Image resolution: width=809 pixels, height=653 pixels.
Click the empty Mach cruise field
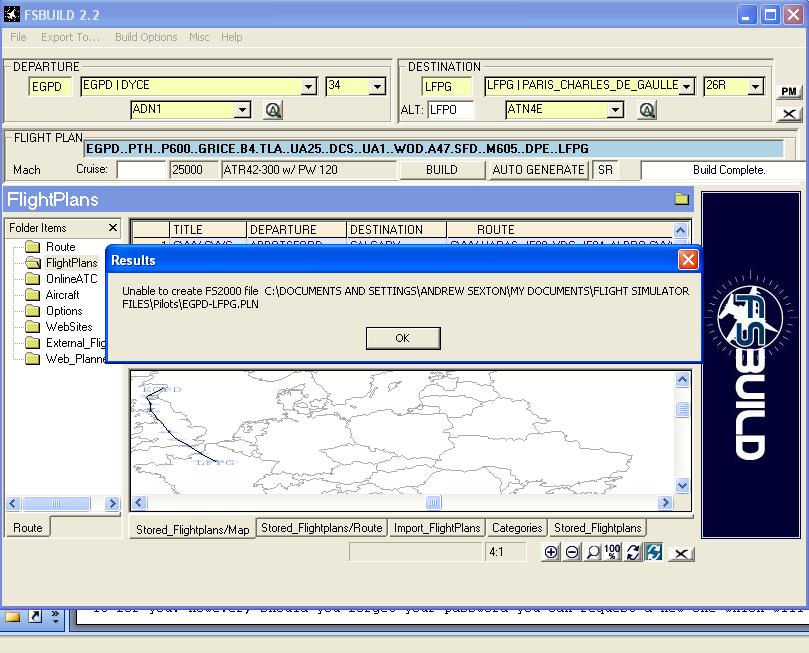point(141,170)
